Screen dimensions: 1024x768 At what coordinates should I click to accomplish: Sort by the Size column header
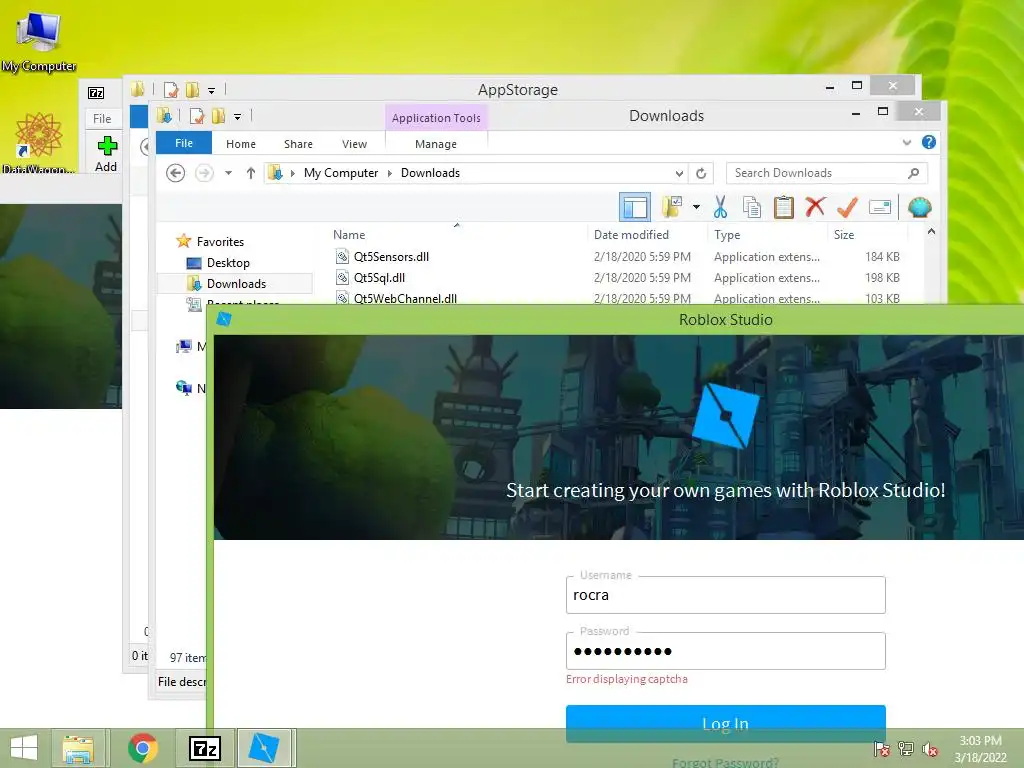click(844, 234)
